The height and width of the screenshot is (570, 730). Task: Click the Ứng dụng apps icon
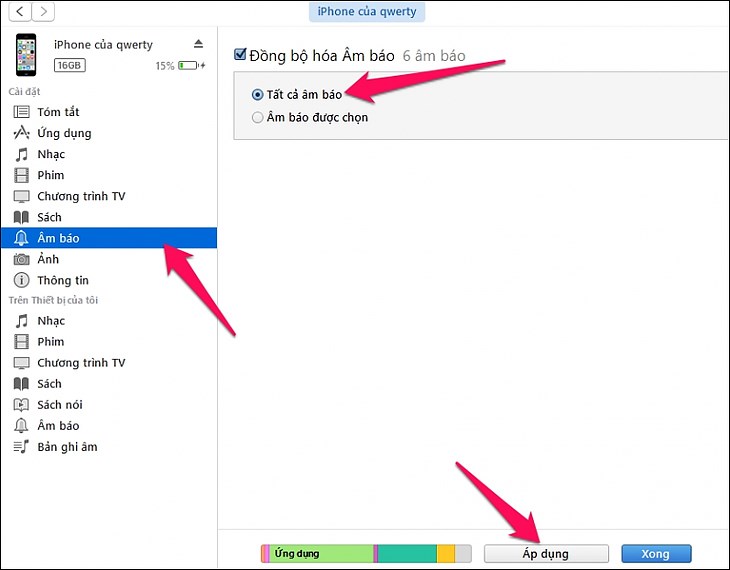pyautogui.click(x=21, y=133)
